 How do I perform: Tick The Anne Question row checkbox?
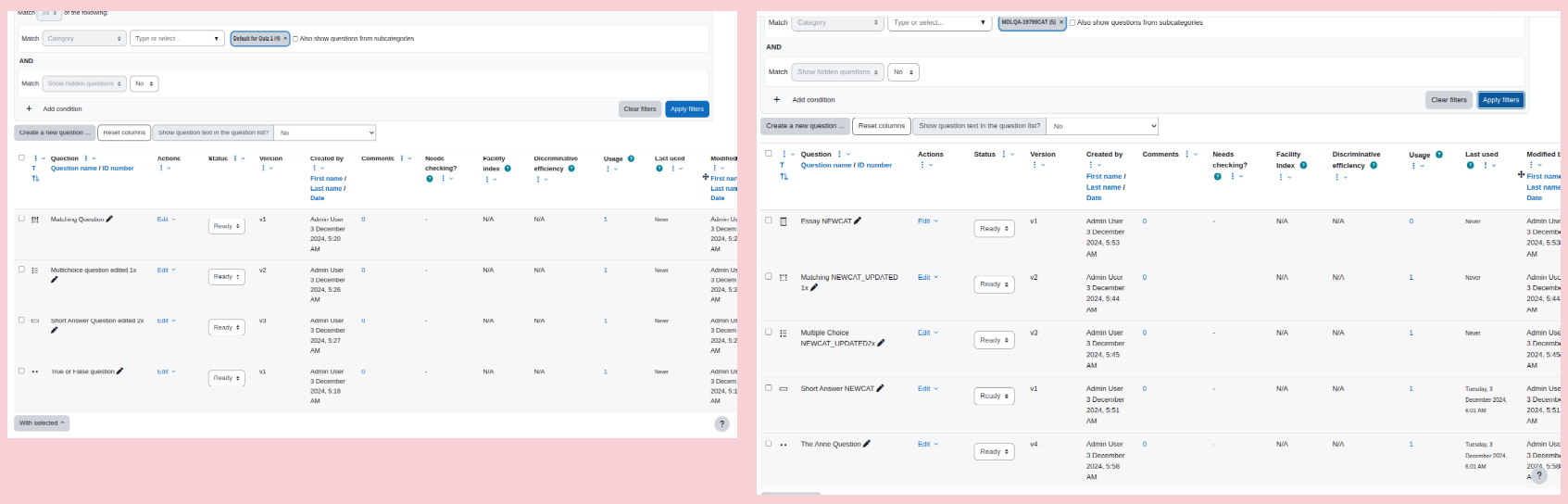pyautogui.click(x=768, y=443)
